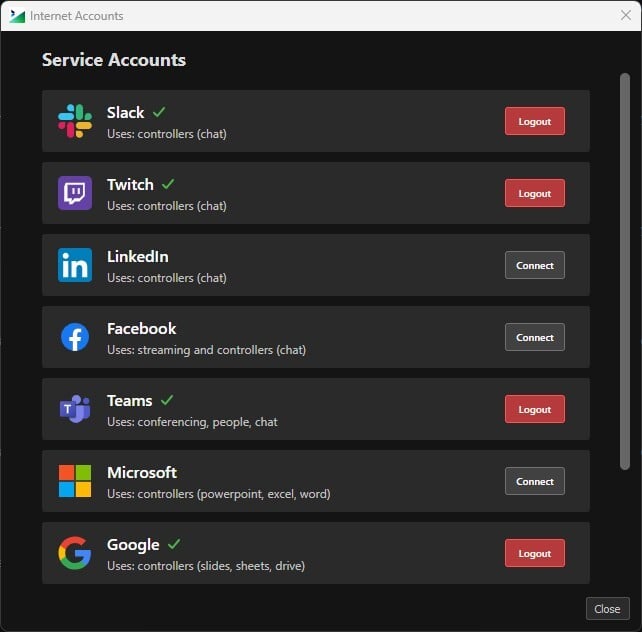This screenshot has width=642, height=632.
Task: Click the green checkmark beside Teams
Action: tap(167, 400)
